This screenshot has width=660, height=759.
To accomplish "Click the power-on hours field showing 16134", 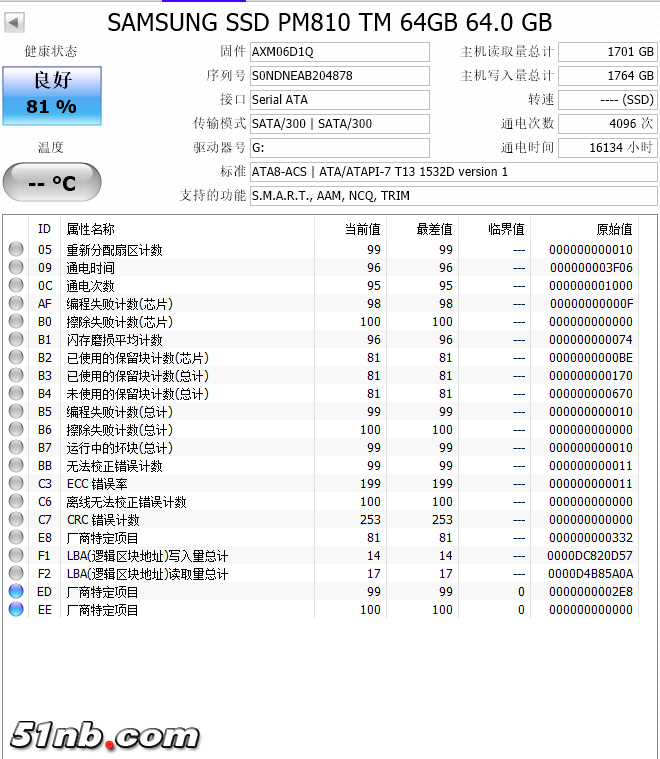I will pyautogui.click(x=607, y=148).
